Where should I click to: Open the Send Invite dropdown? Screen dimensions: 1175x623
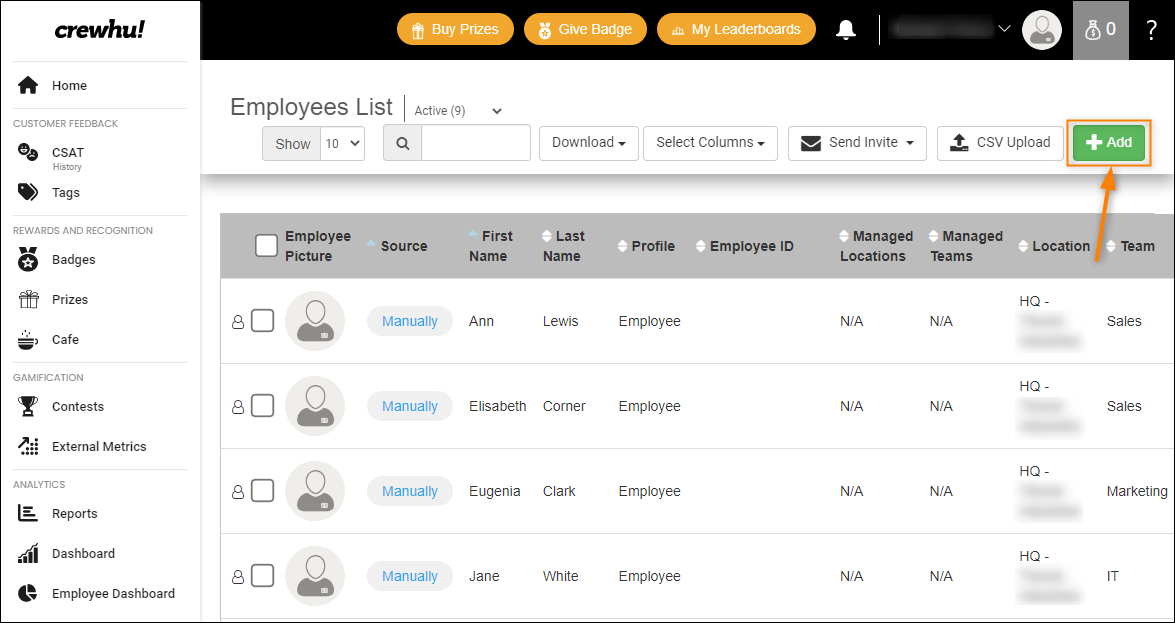(x=857, y=142)
